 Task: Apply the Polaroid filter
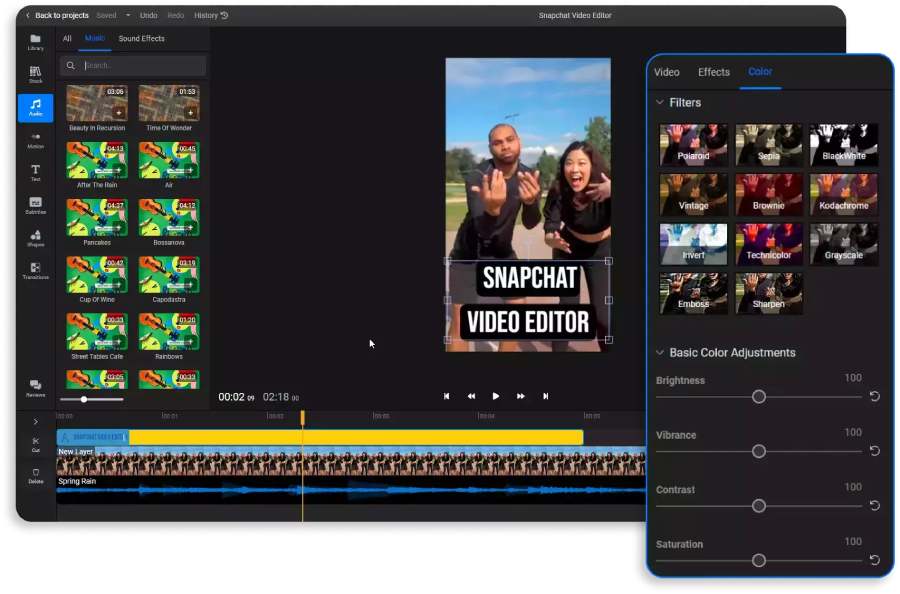click(x=693, y=145)
